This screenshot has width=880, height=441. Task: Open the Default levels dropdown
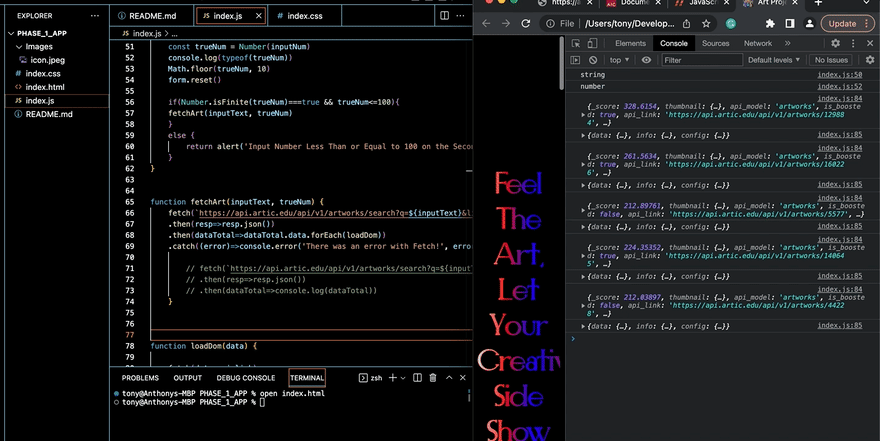[x=773, y=60]
